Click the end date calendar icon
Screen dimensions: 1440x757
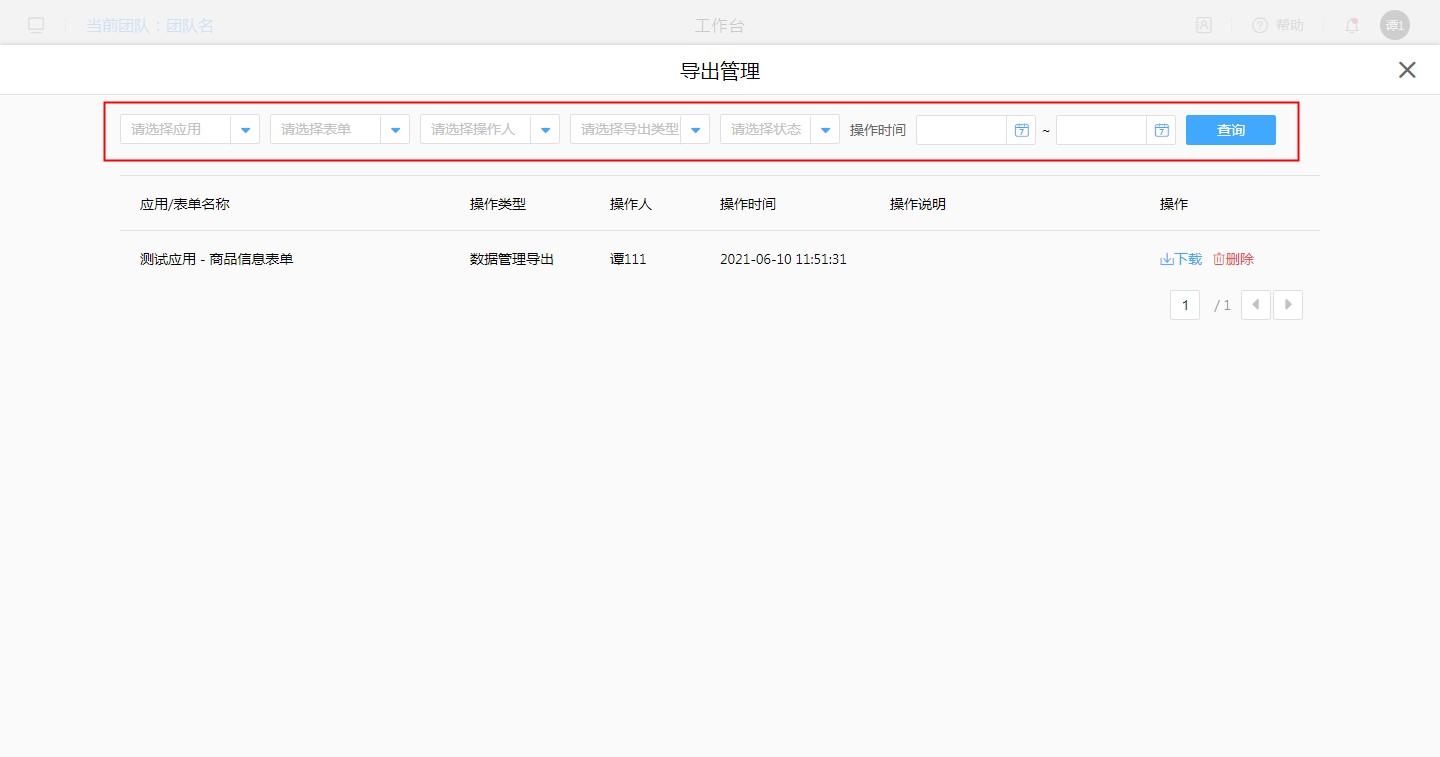point(1161,130)
